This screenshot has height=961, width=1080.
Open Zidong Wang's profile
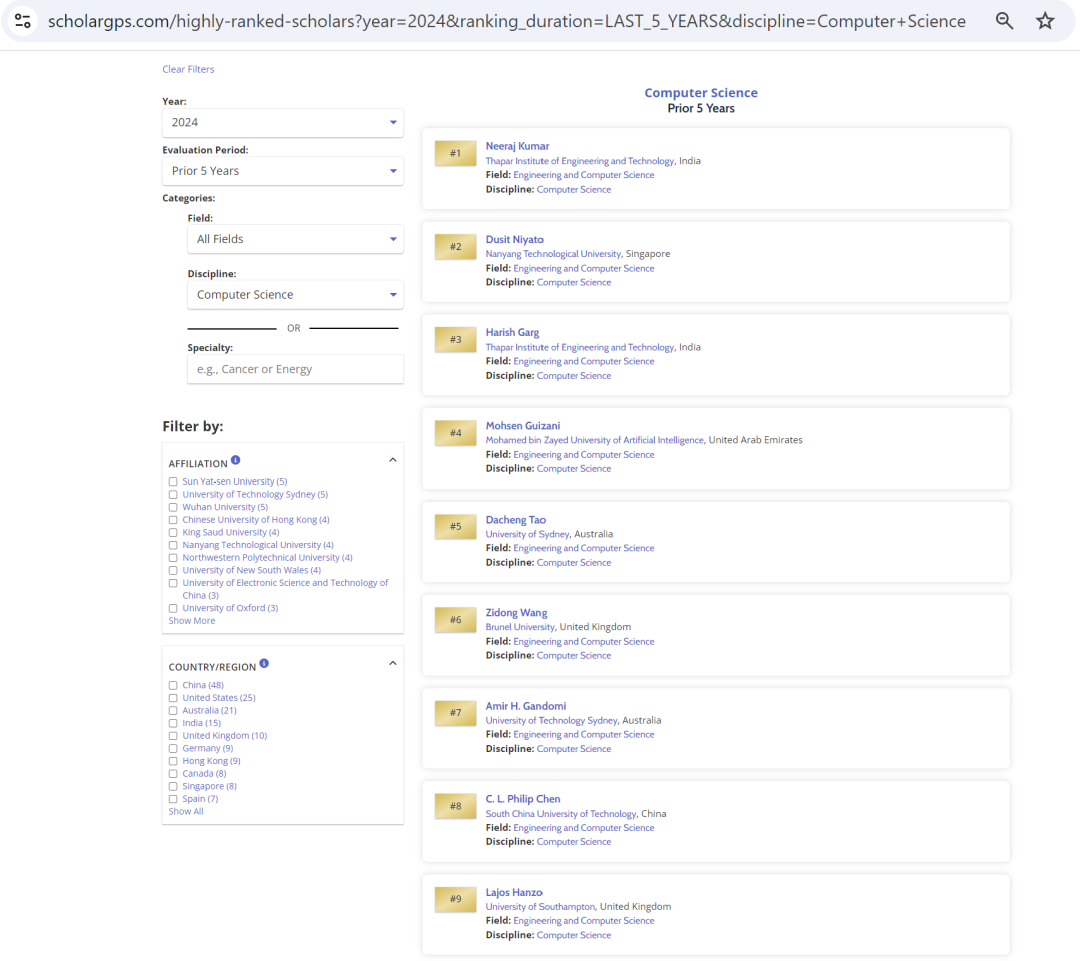click(x=517, y=612)
